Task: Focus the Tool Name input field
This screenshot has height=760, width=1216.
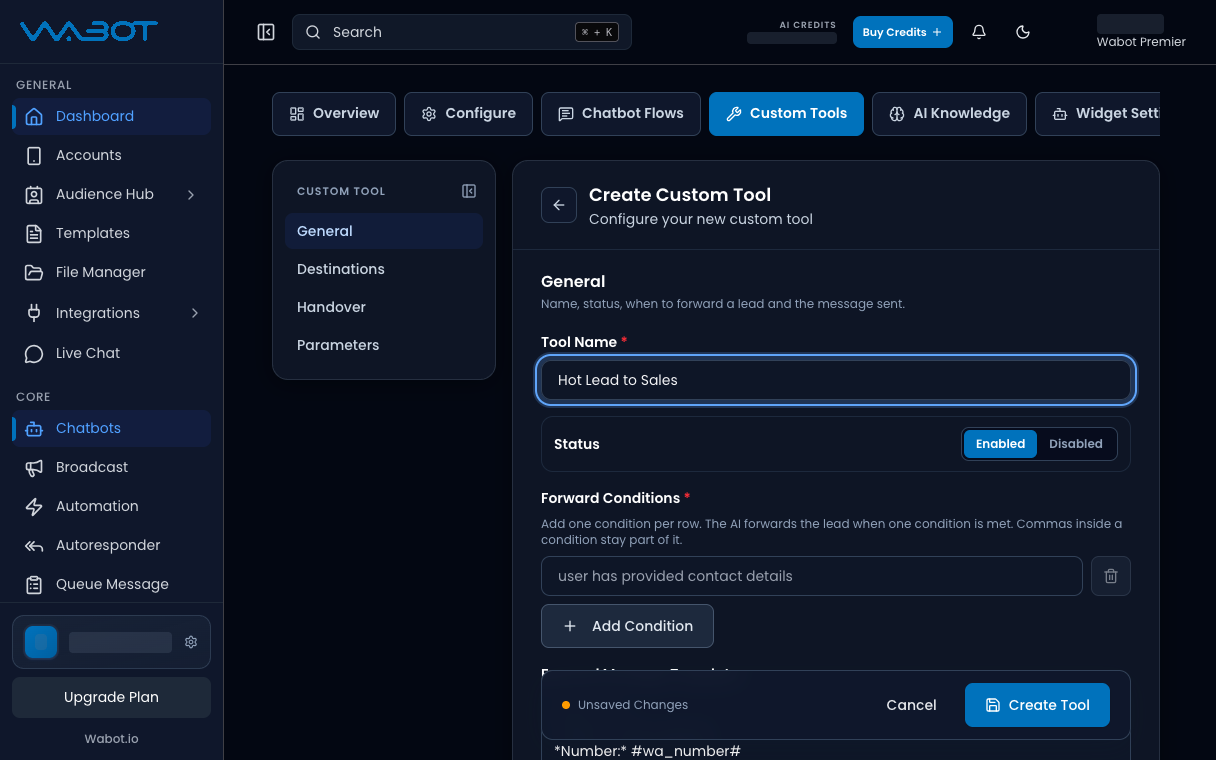Action: tap(836, 380)
